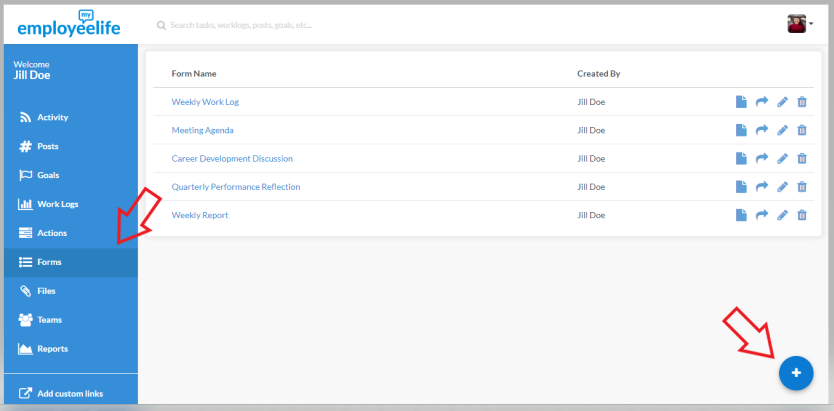This screenshot has width=834, height=411.
Task: Open the Quarterly Performance Reflection link
Action: coord(236,187)
